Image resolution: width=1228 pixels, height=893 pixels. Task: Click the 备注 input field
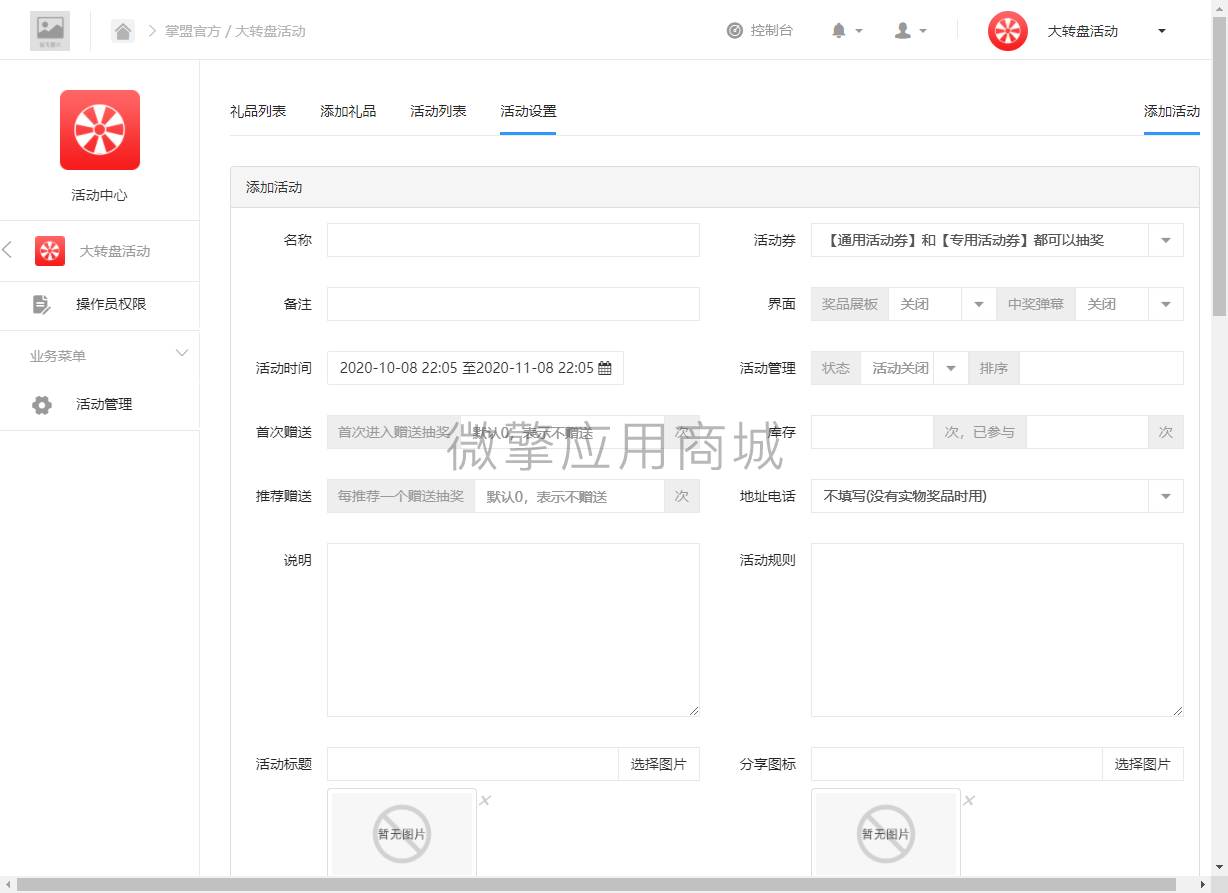coord(513,304)
